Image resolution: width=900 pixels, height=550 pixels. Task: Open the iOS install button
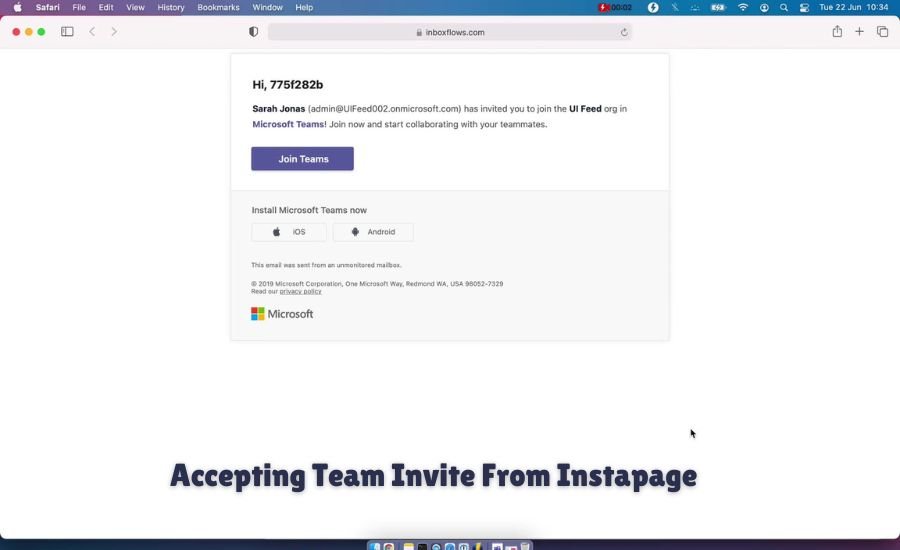point(289,232)
